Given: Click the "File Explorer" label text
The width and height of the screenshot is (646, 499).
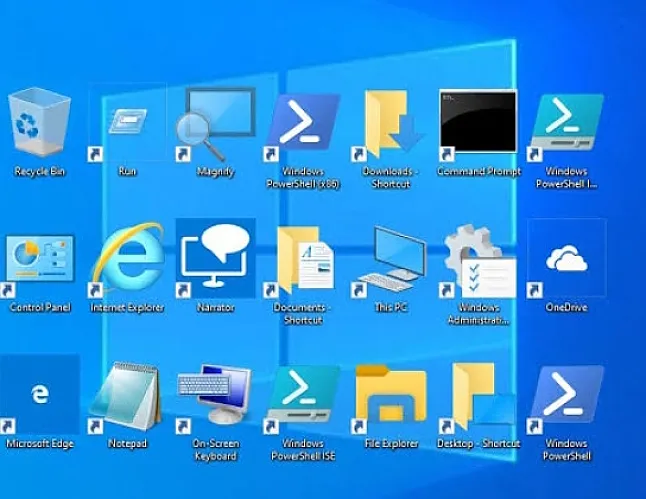Looking at the screenshot, I should [391, 443].
